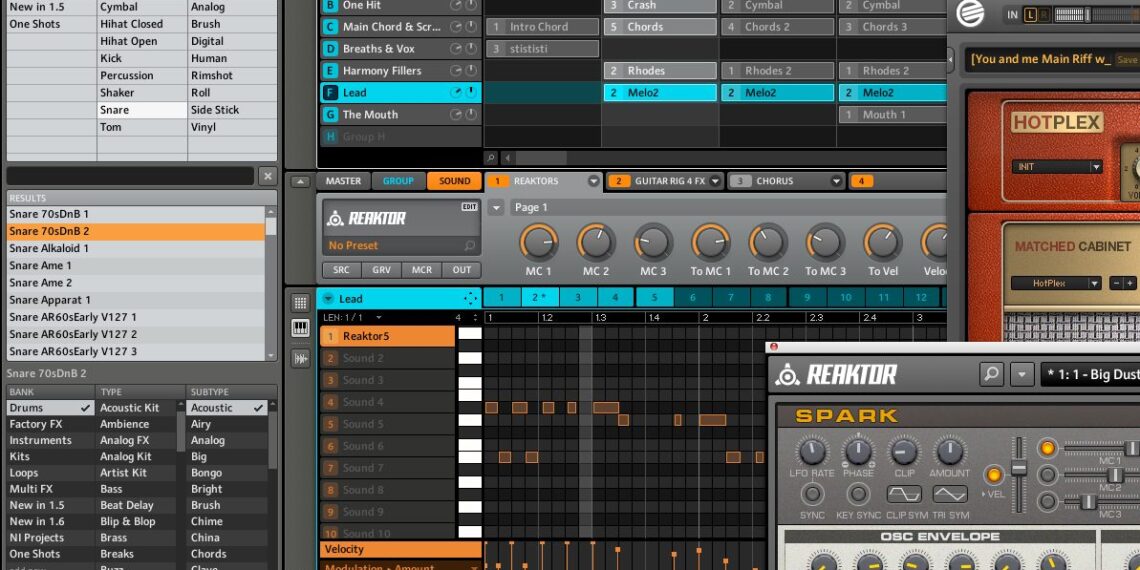
Task: Toggle the Sync button under LFO Rate
Action: coord(812,494)
